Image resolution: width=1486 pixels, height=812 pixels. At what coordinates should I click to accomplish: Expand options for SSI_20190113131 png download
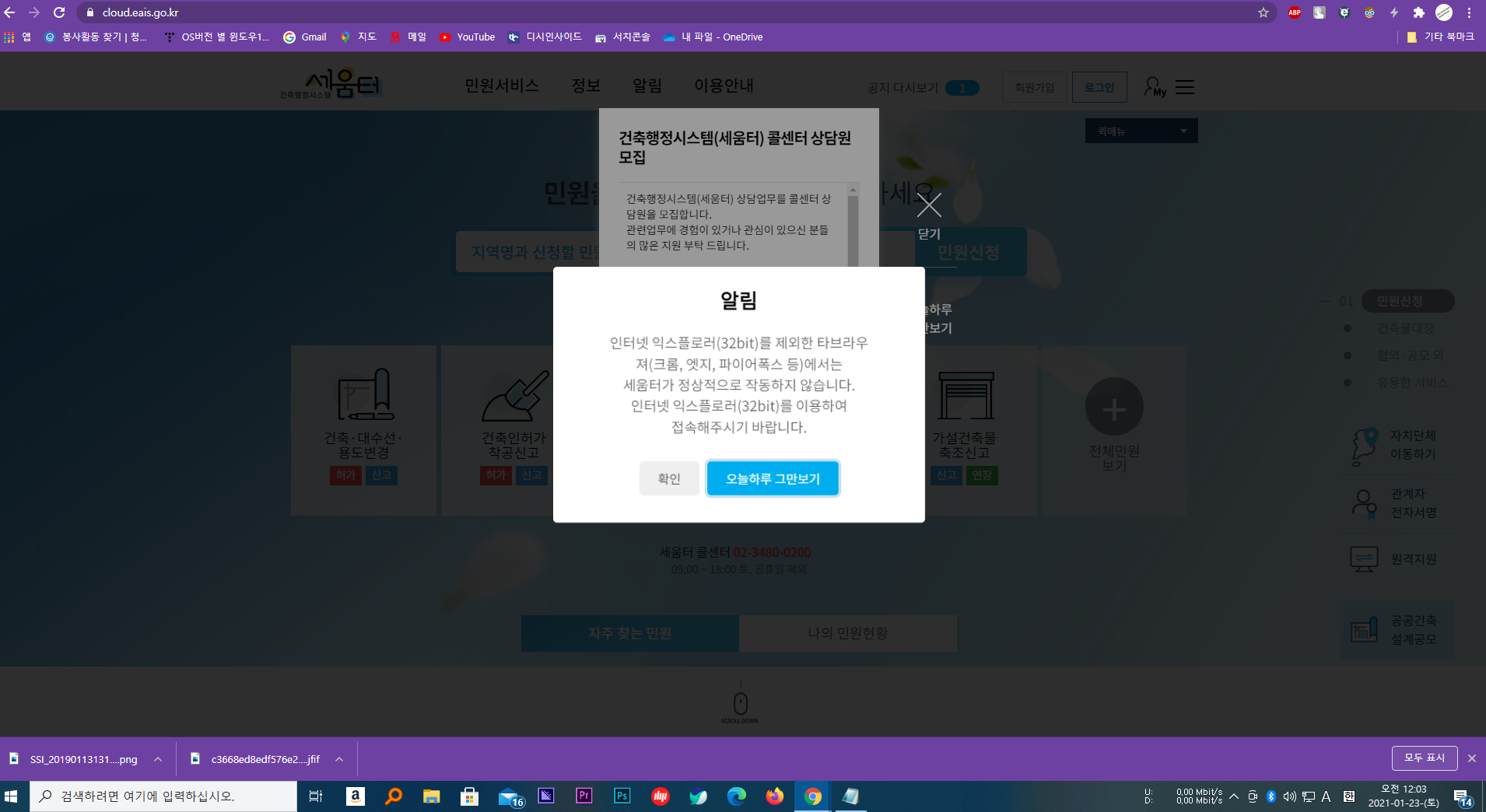158,759
